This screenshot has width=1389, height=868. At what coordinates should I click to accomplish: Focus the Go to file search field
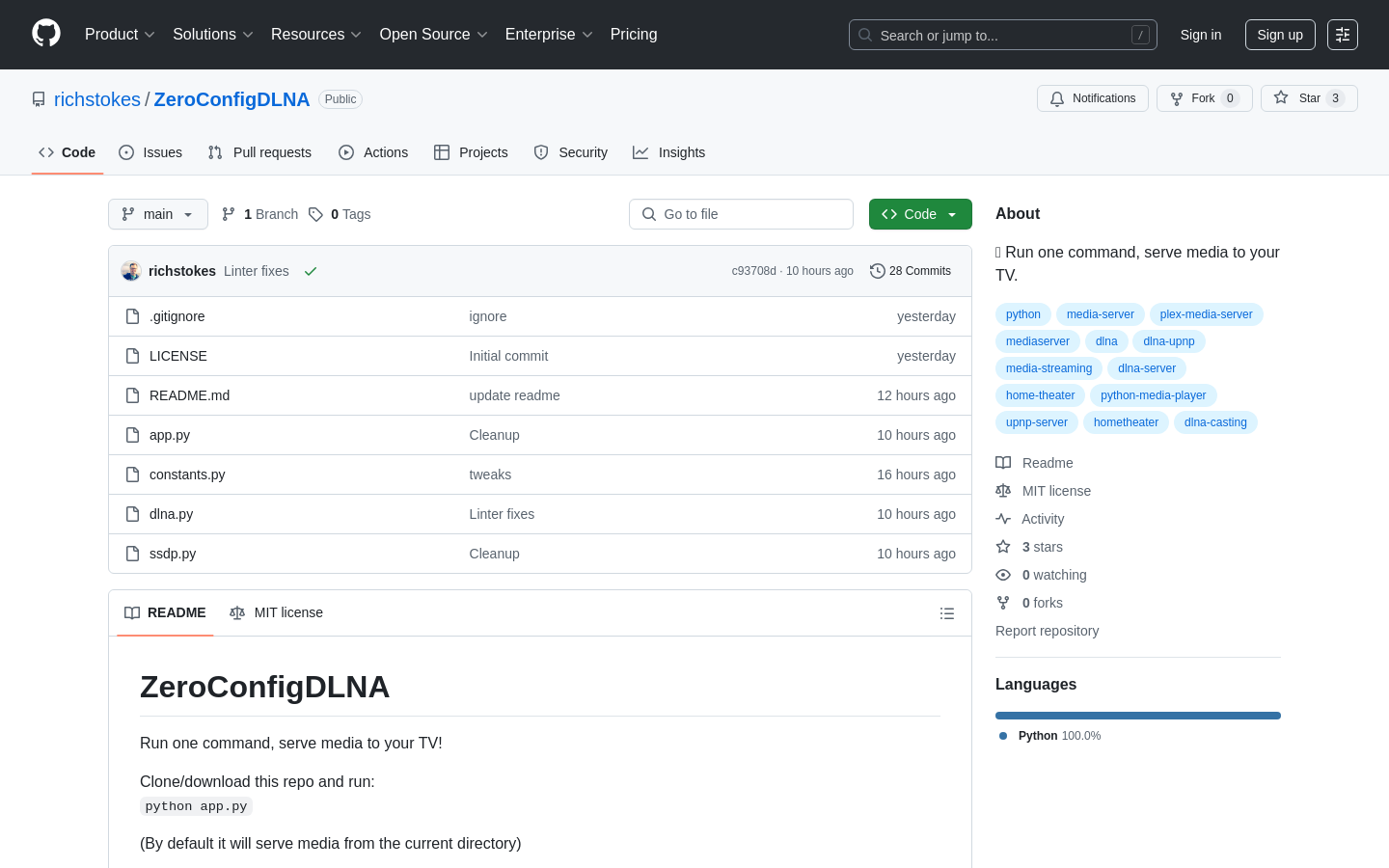pos(741,214)
